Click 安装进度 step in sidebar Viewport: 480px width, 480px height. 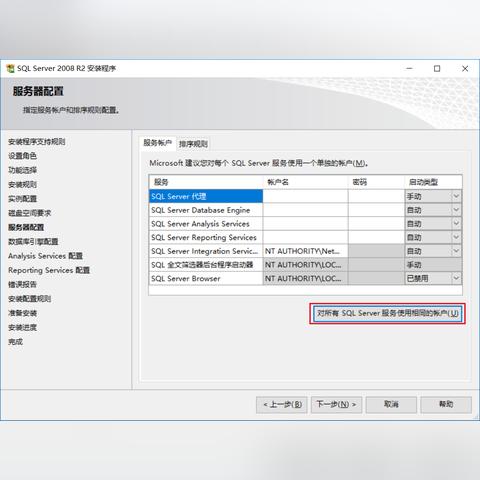click(22, 328)
